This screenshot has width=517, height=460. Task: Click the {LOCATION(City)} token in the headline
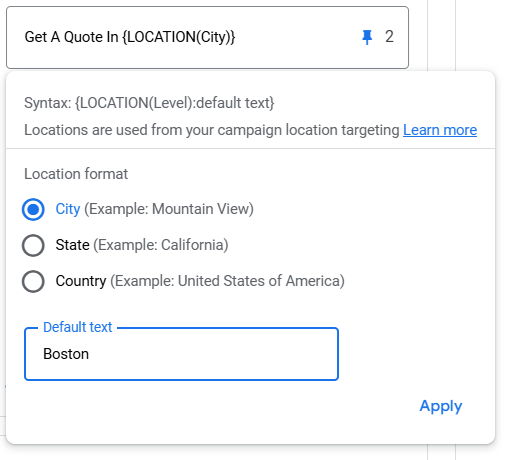tap(179, 37)
